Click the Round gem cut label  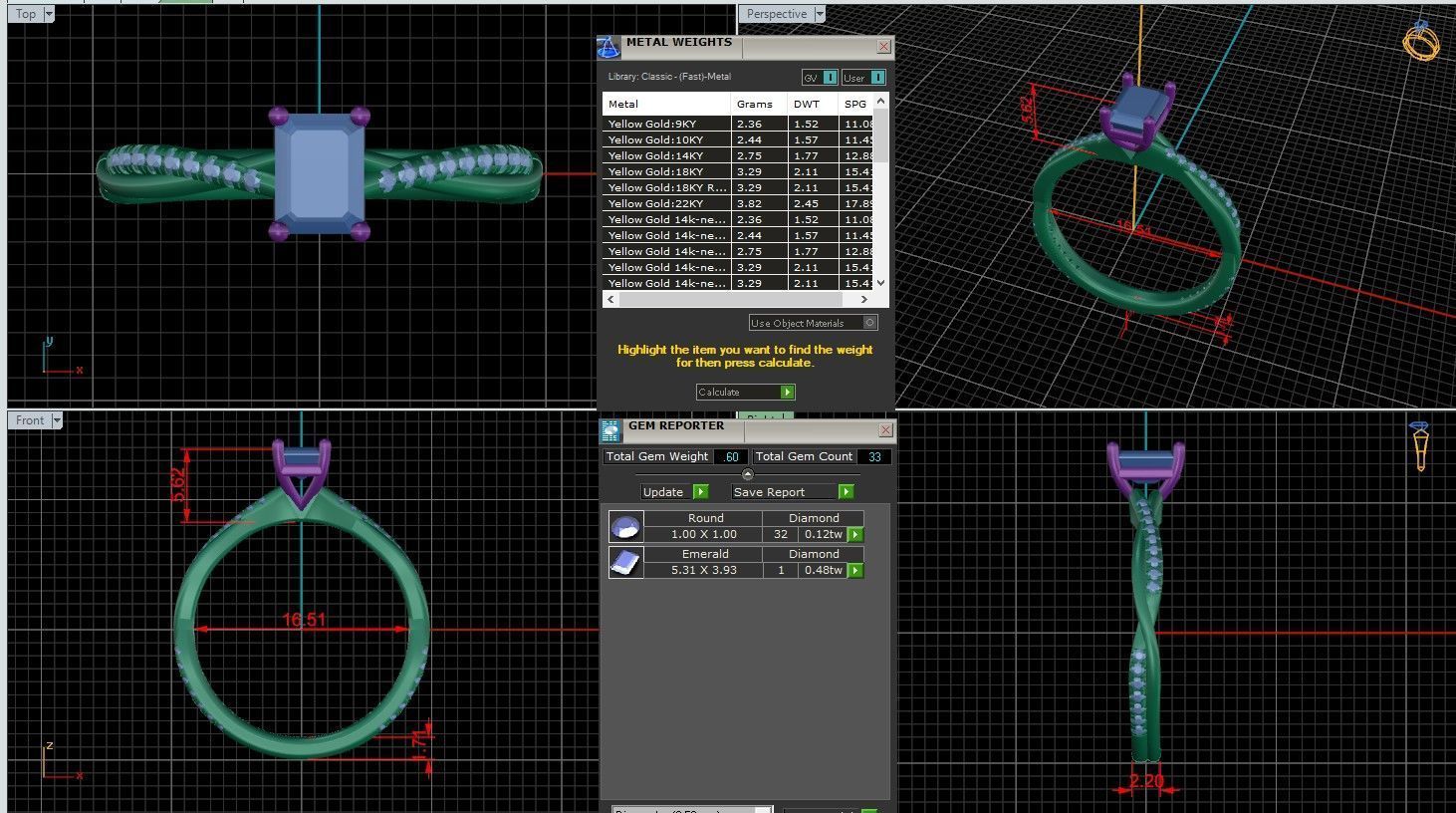pos(704,518)
